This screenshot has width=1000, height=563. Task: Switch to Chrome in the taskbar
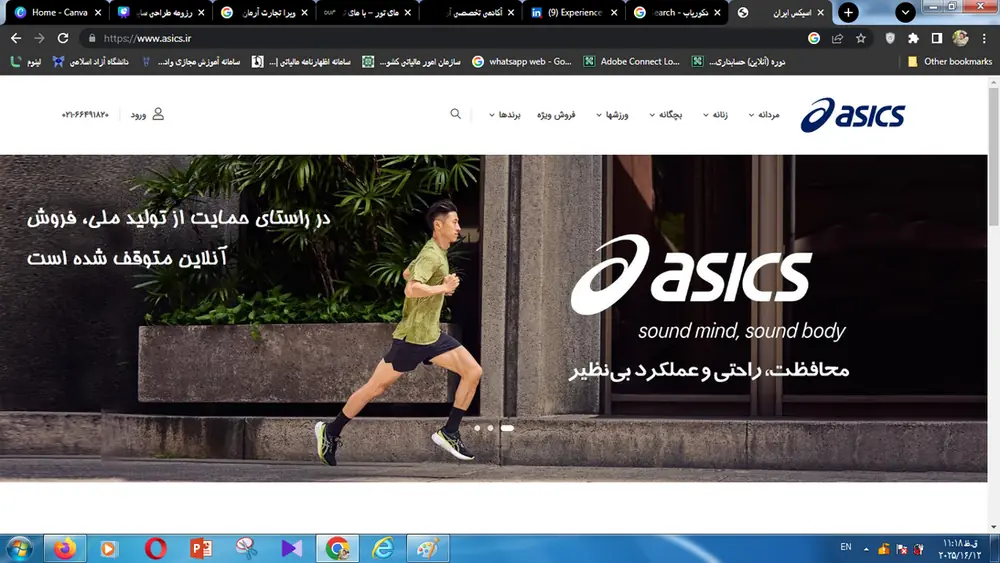(337, 548)
